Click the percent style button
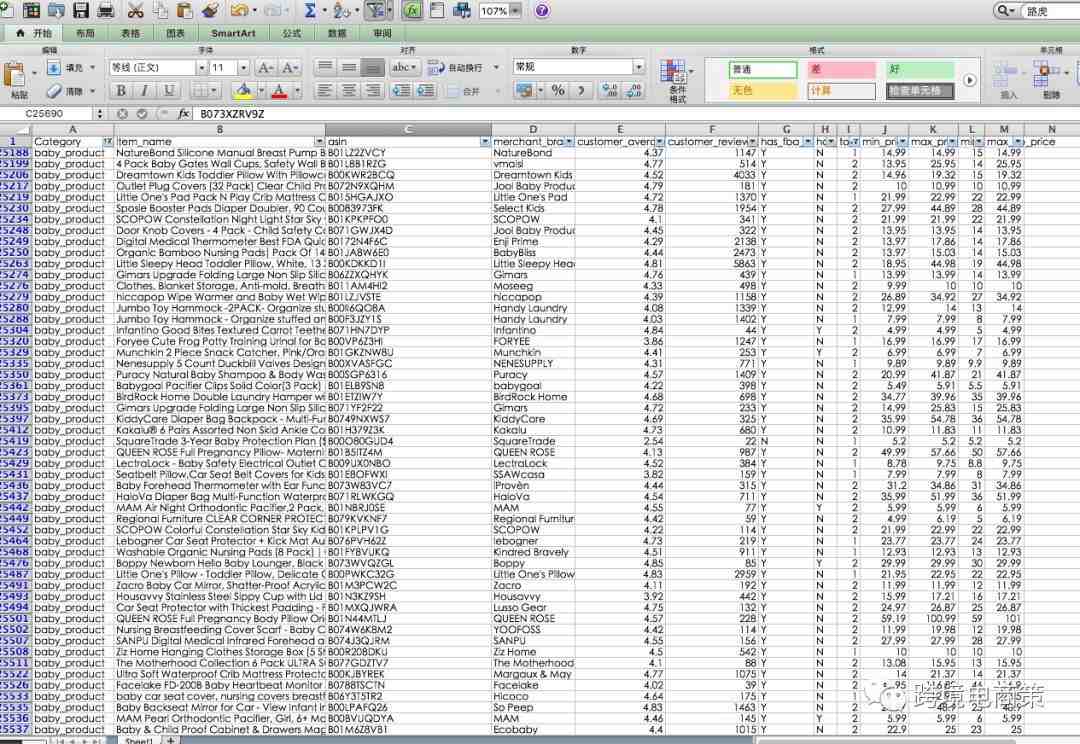 (558, 90)
